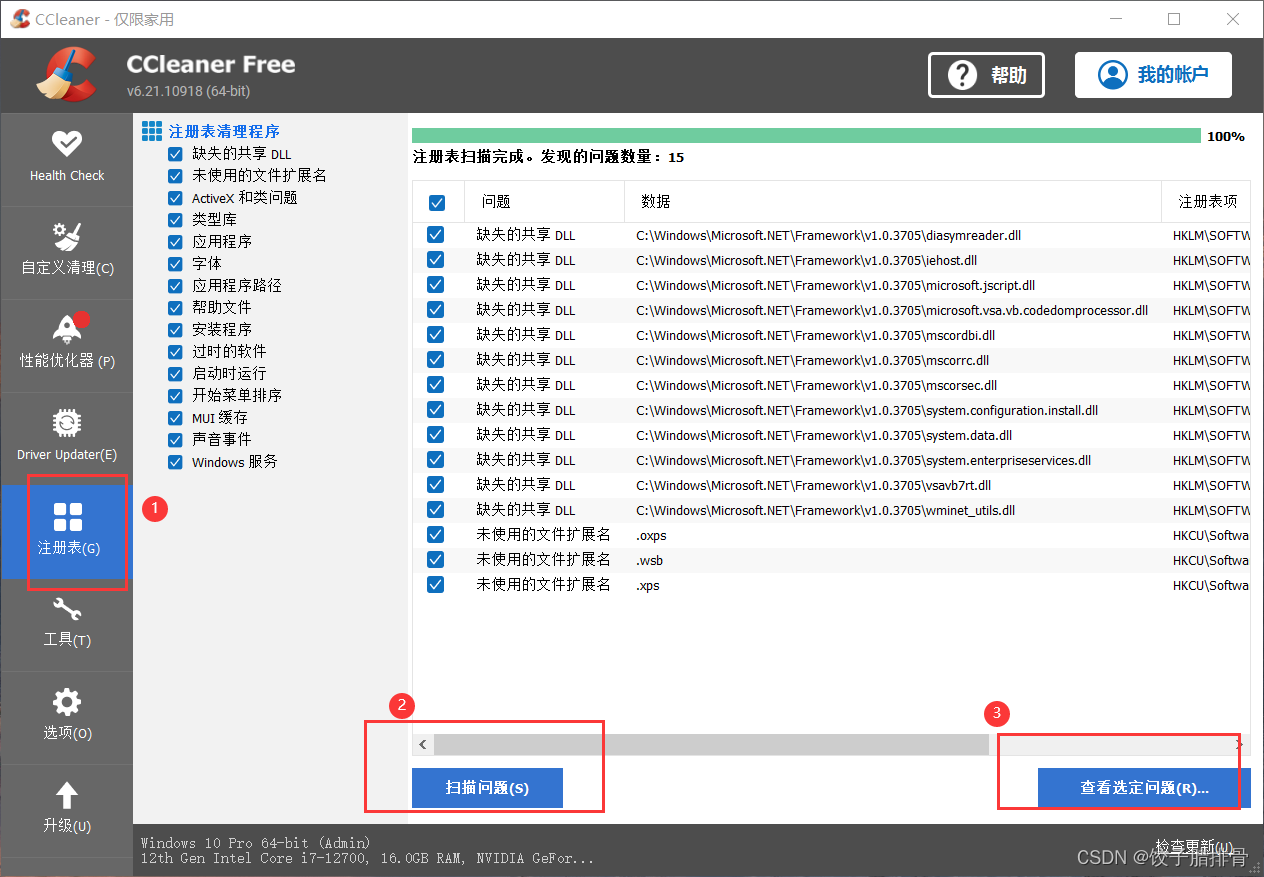Uncheck the .xps extension result row
The width and height of the screenshot is (1264, 877).
pos(435,585)
